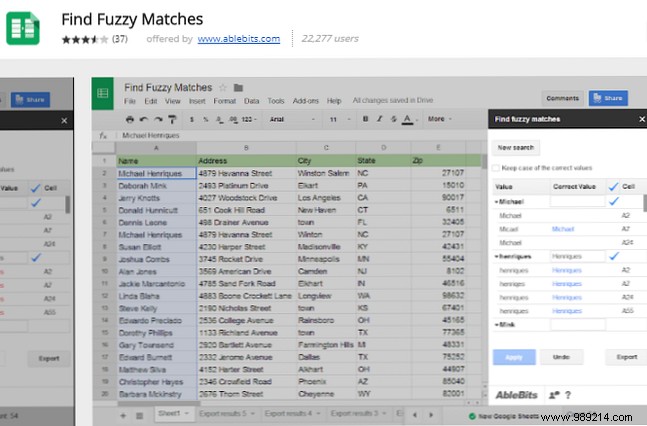This screenshot has height=426, width=647.
Task: Click the Export button in sidebar
Action: pyautogui.click(x=627, y=357)
